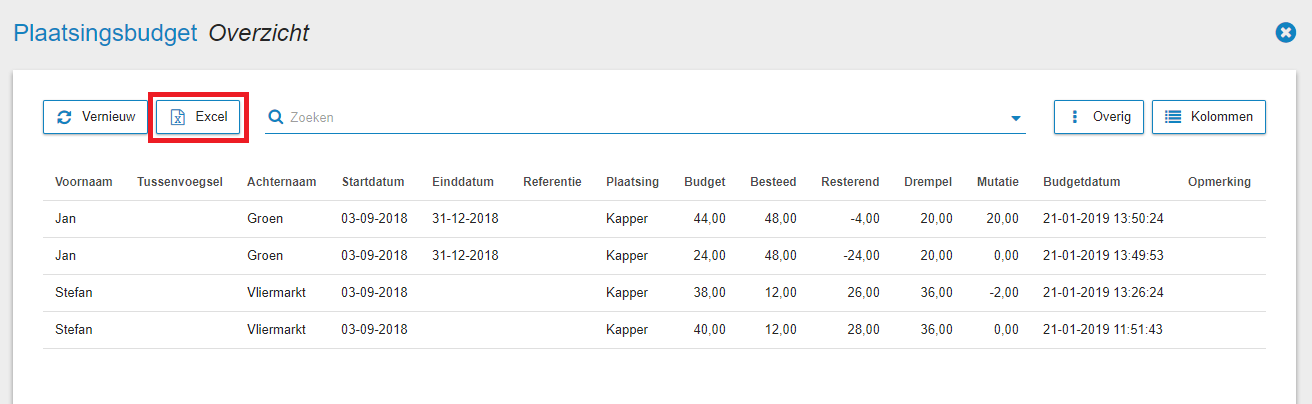Select Stefan Vliermarkt row with budget 38,00

(654, 293)
